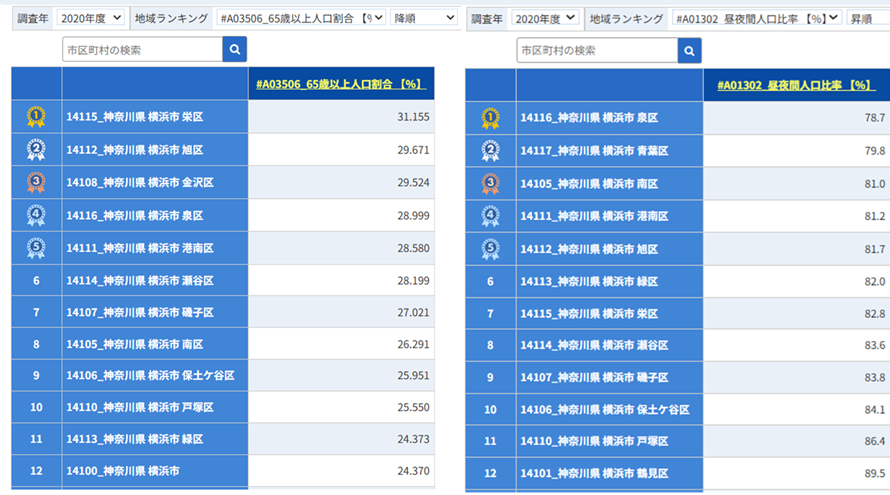Click silver rank 2 medal for 旭区
Viewport: 890px width, 495px height.
click(36, 150)
